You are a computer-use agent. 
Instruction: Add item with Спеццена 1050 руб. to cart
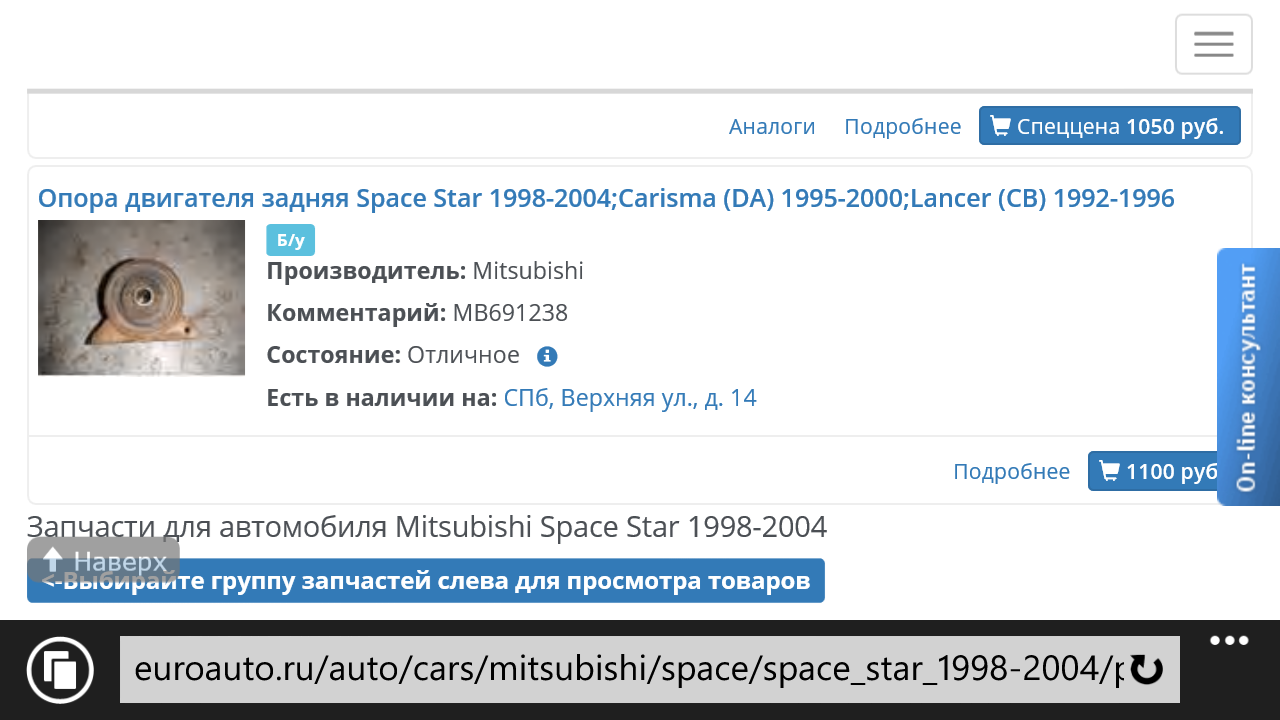coord(1110,126)
